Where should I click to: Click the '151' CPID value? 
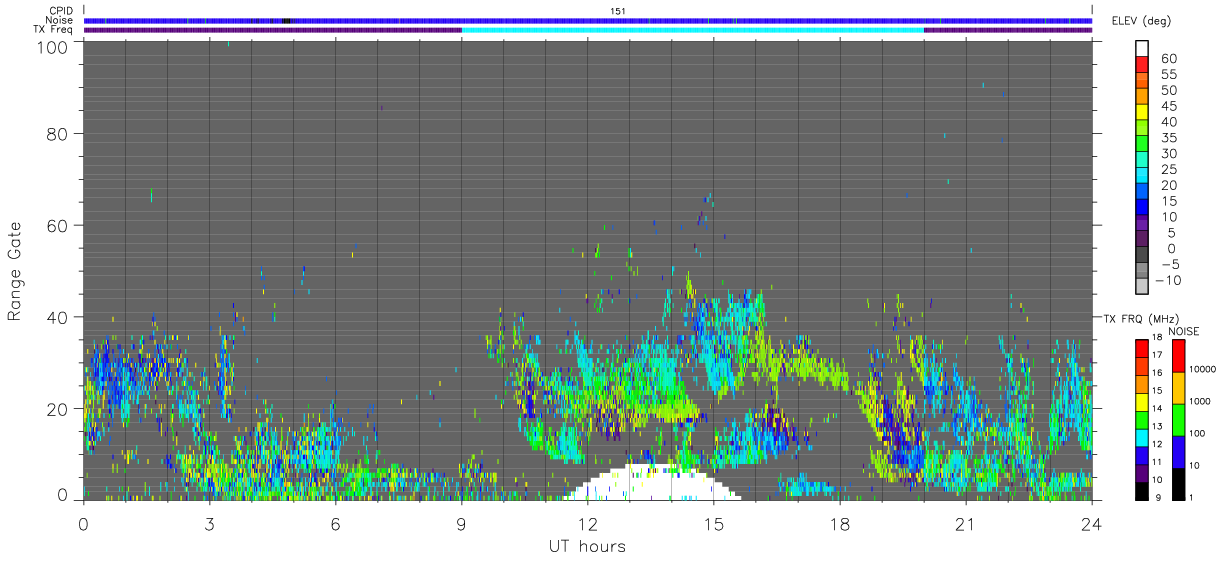pos(618,11)
